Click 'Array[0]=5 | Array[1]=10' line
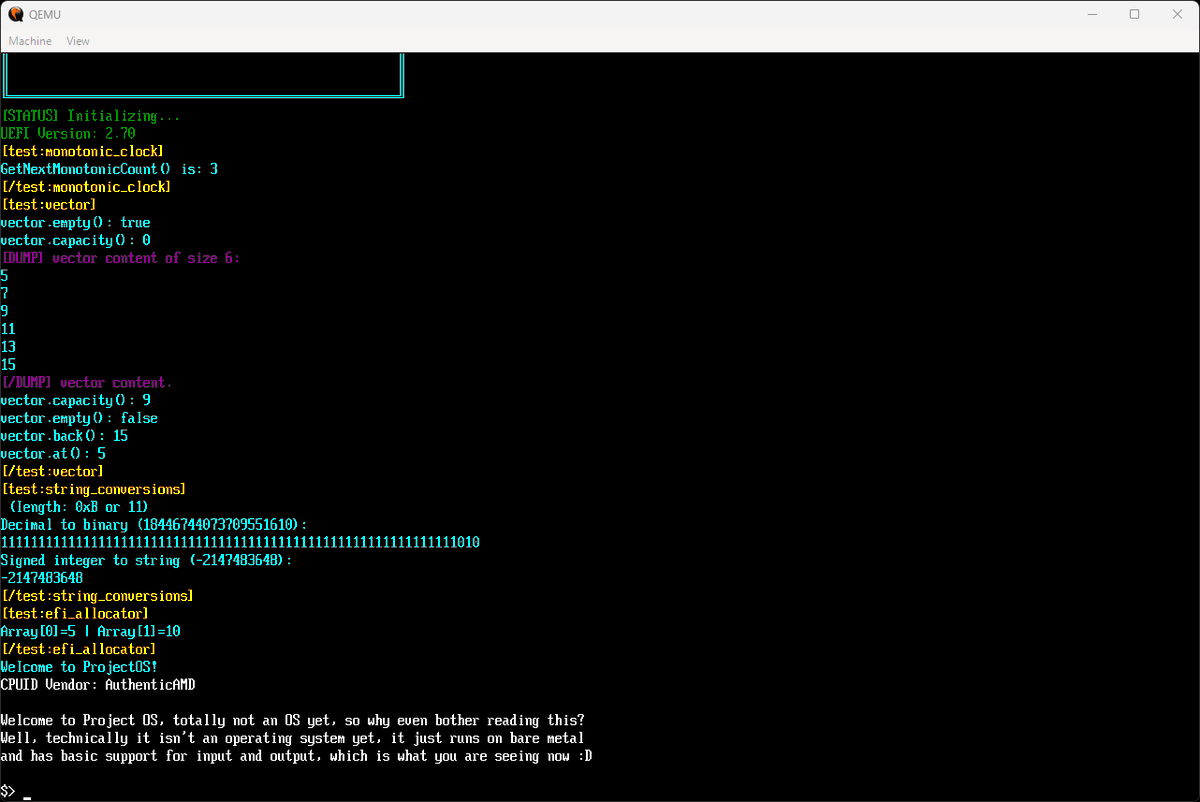Viewport: 1200px width, 802px height. pyautogui.click(x=90, y=632)
